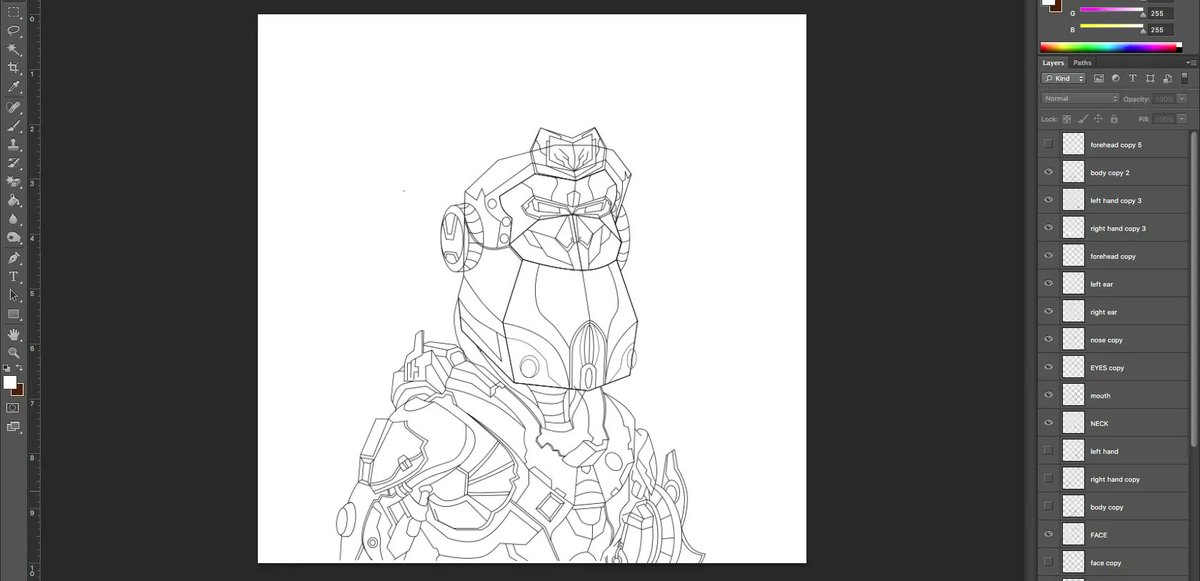Filter layers by smart objects icon
The height and width of the screenshot is (581, 1200).
1166,78
